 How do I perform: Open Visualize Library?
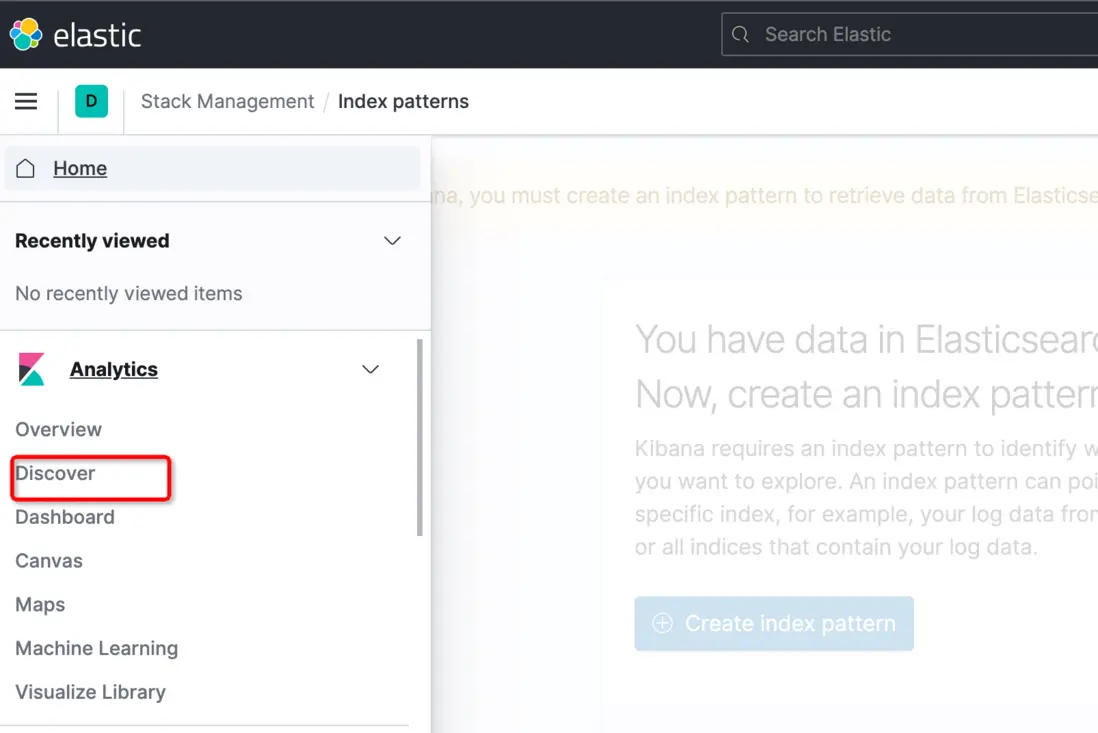tap(90, 692)
